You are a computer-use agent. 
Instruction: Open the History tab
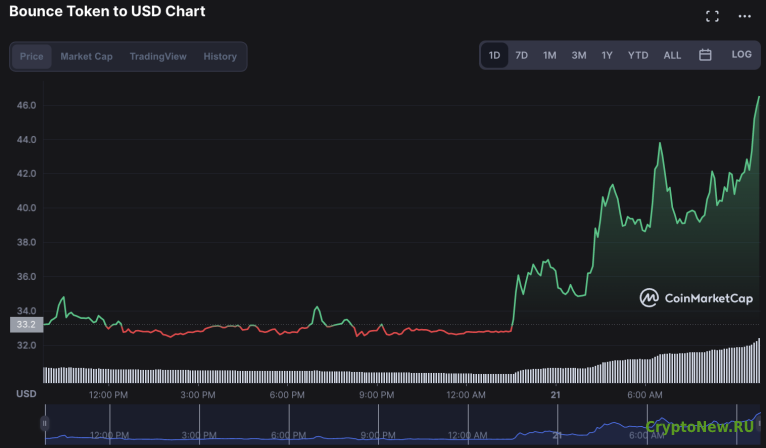[220, 56]
